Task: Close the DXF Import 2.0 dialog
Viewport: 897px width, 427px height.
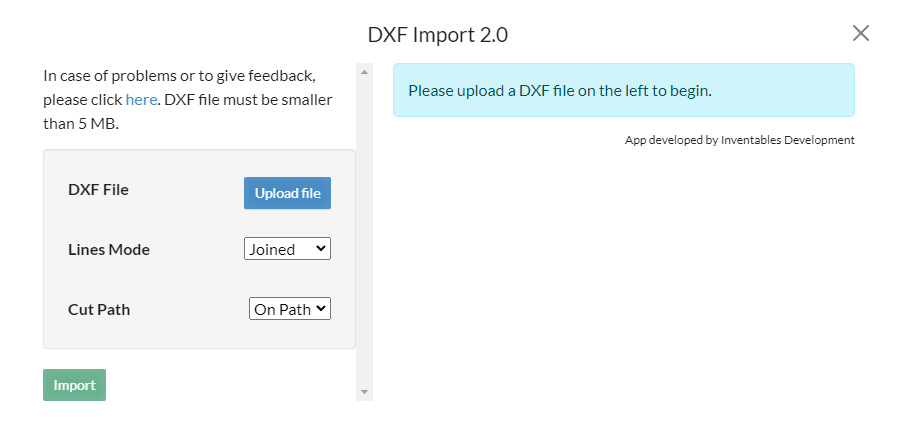Action: coord(860,33)
